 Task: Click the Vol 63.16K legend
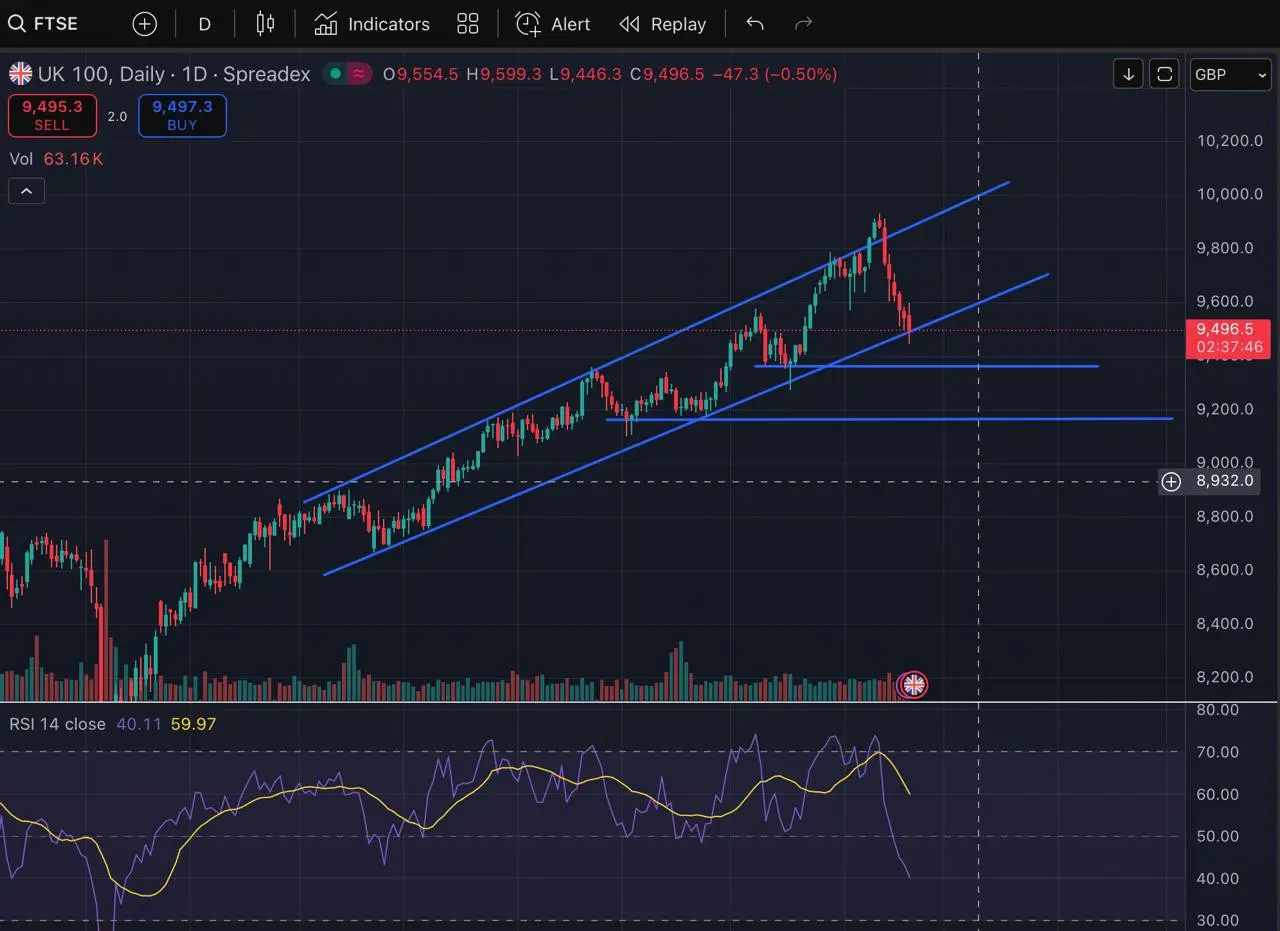57,159
